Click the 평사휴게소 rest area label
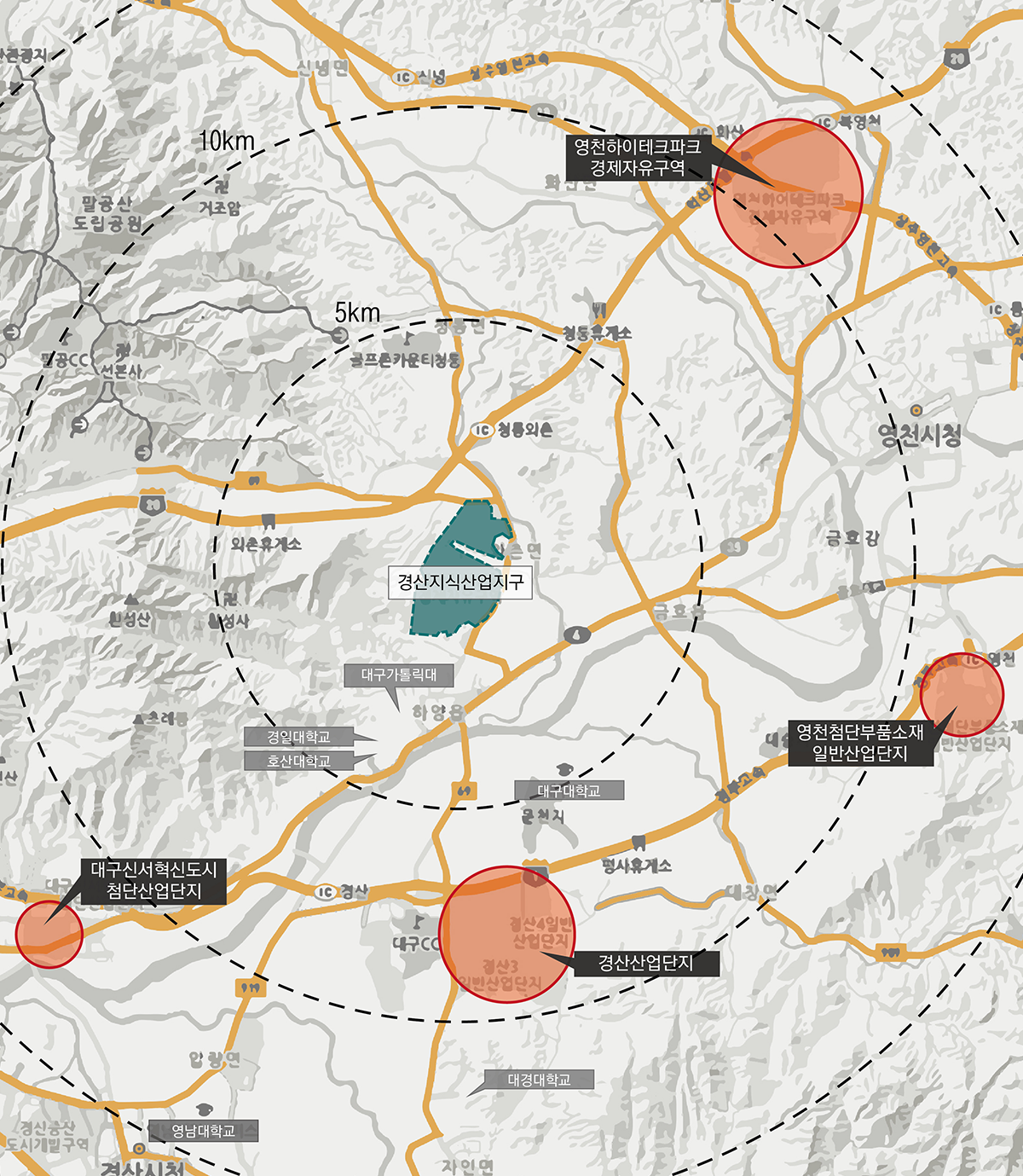1023x1176 pixels. tap(637, 866)
